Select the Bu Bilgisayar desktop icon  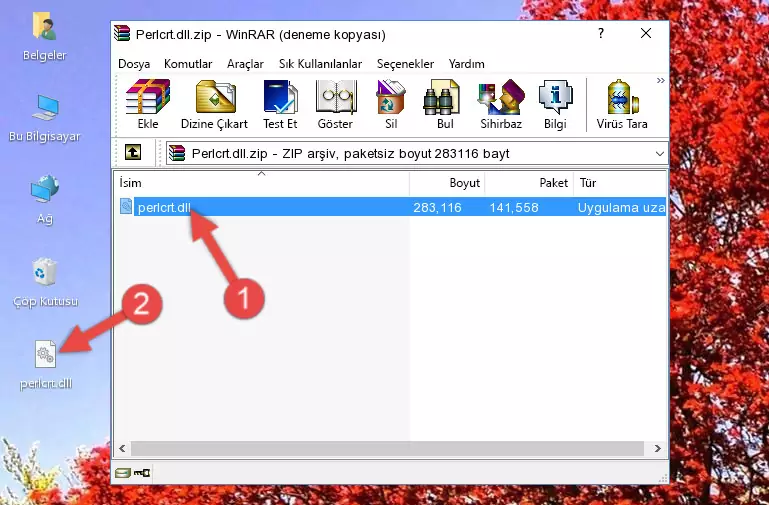pyautogui.click(x=45, y=118)
